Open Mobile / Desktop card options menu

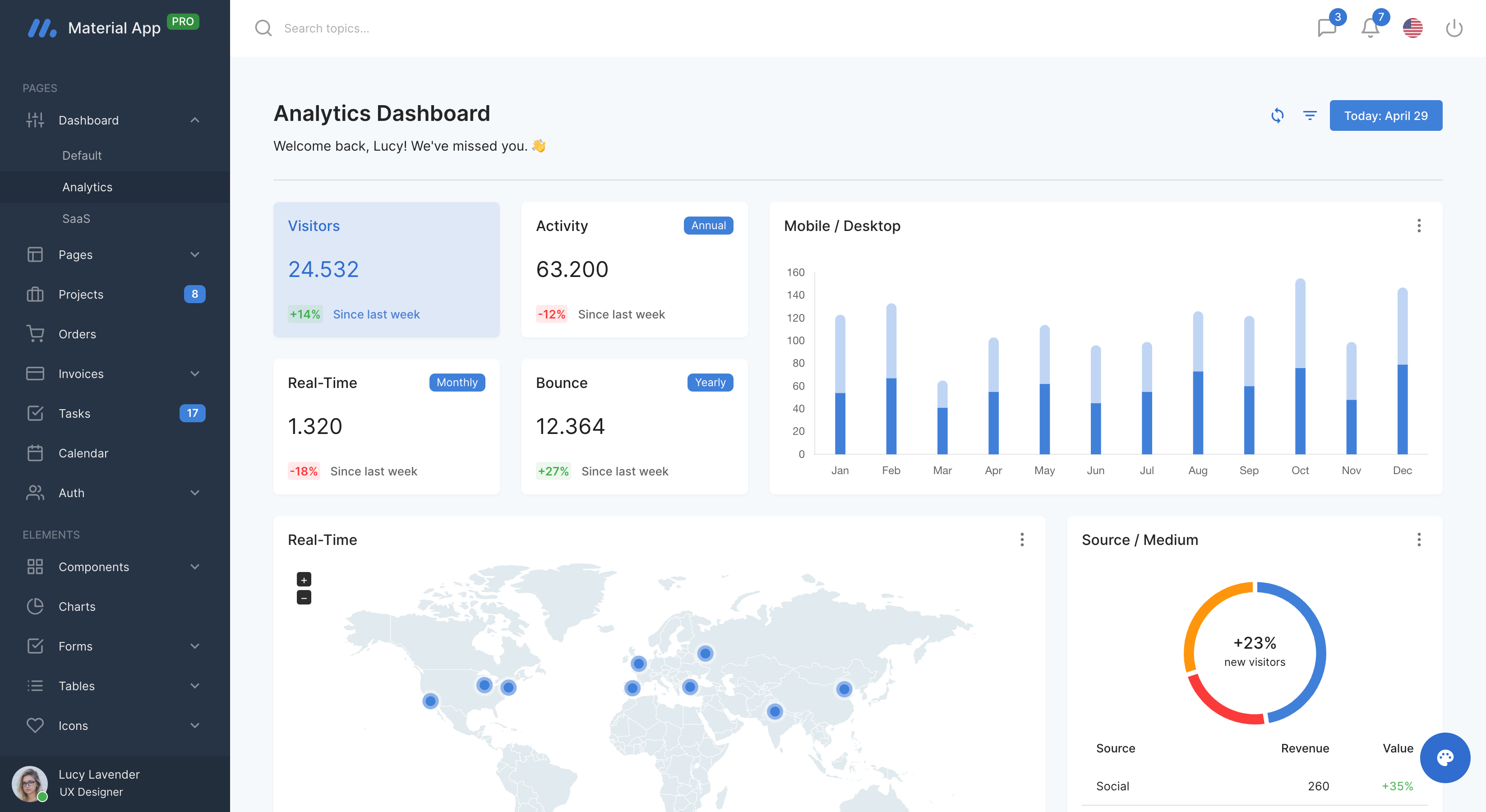click(1418, 226)
